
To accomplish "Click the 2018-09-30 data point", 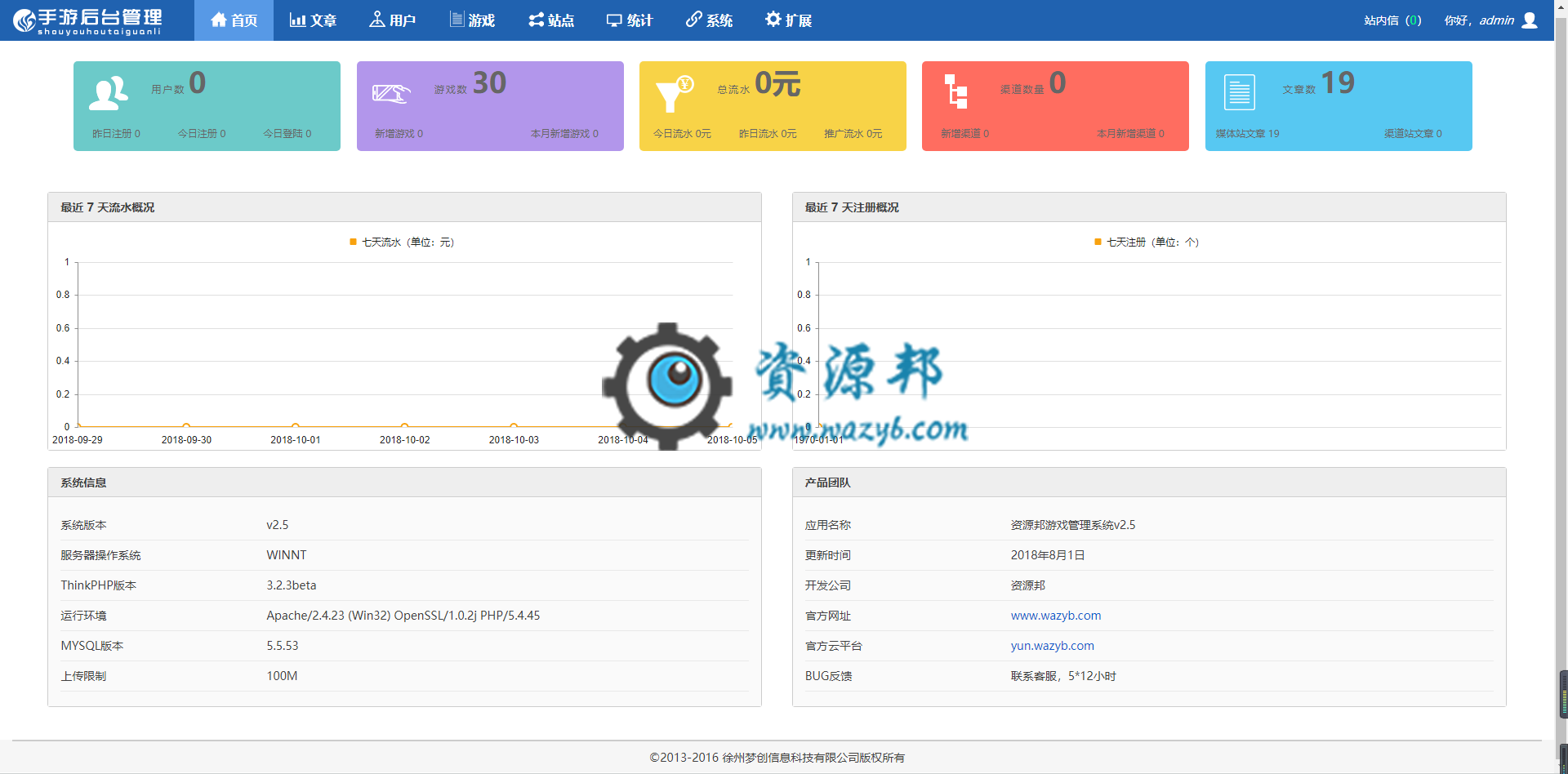I will pyautogui.click(x=186, y=426).
